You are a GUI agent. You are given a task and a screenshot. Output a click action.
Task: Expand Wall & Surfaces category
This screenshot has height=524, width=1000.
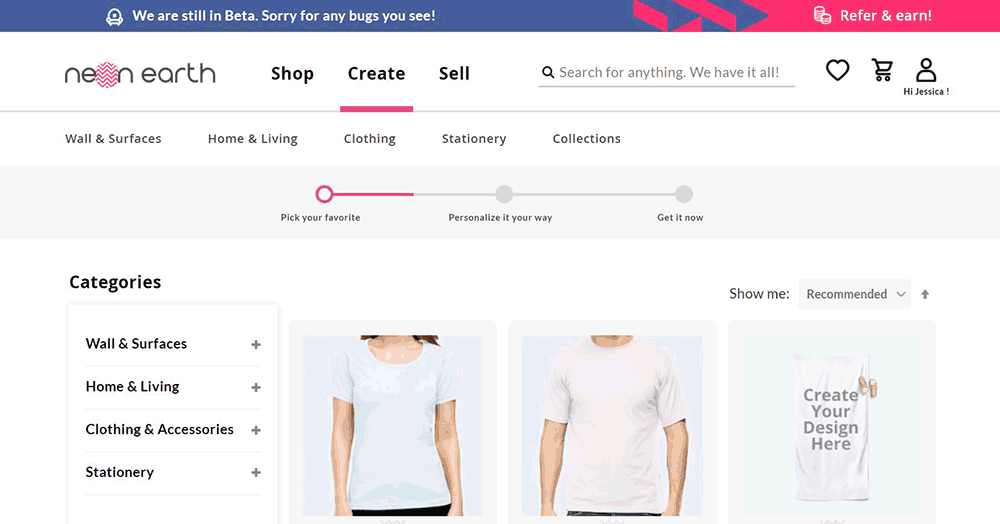(x=256, y=345)
